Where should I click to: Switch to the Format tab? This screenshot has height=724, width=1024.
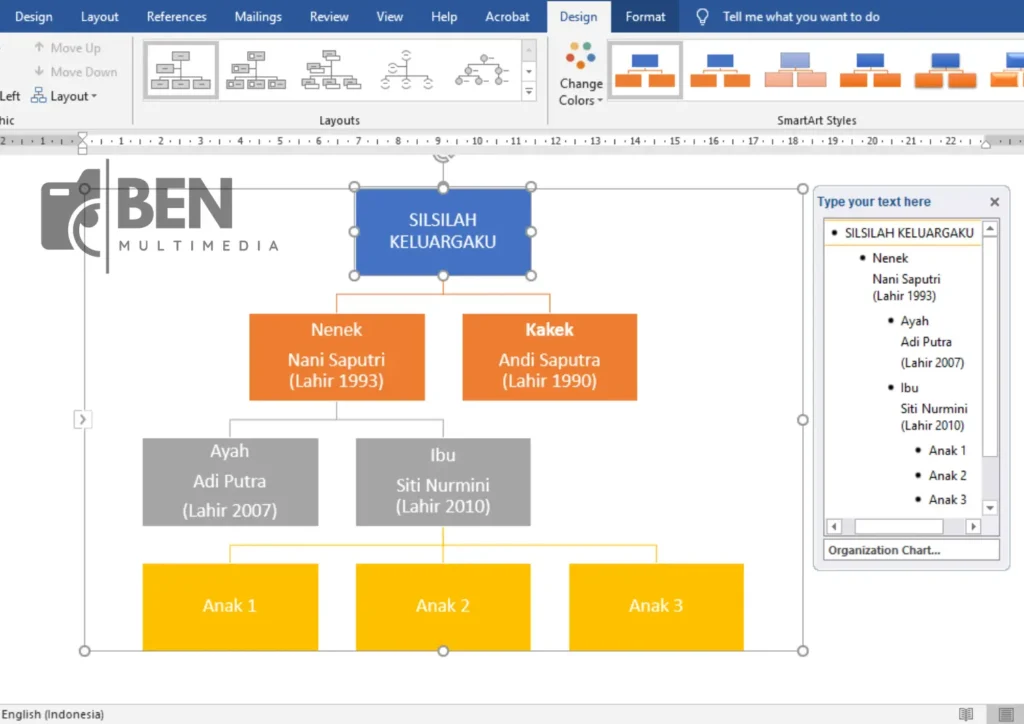645,17
